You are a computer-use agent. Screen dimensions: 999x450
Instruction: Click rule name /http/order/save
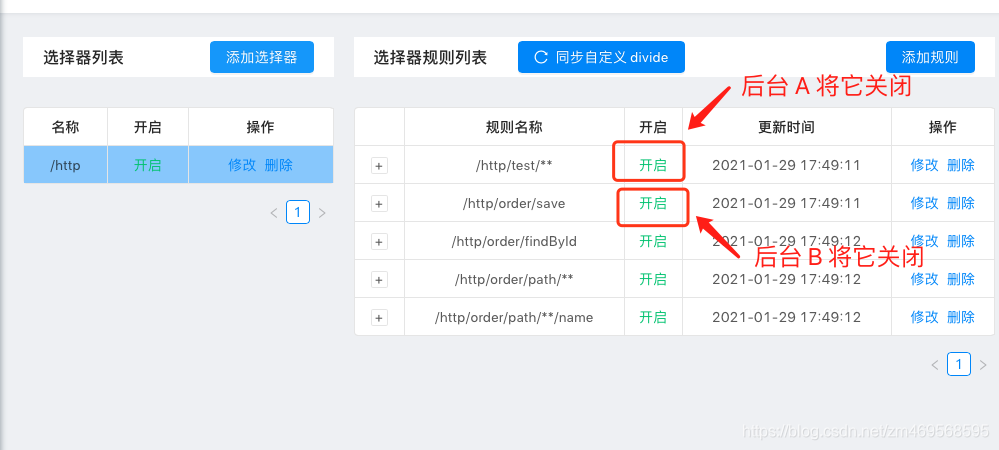(514, 203)
